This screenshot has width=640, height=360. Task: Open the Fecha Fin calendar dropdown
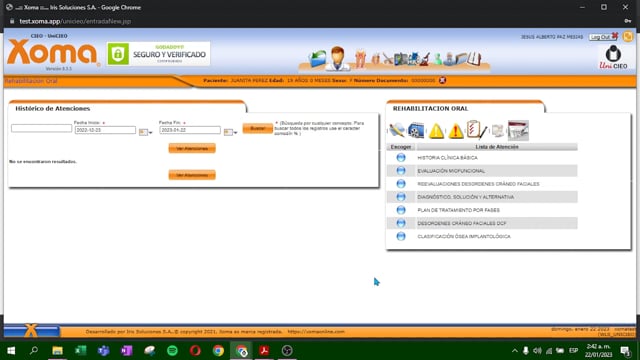coord(230,132)
